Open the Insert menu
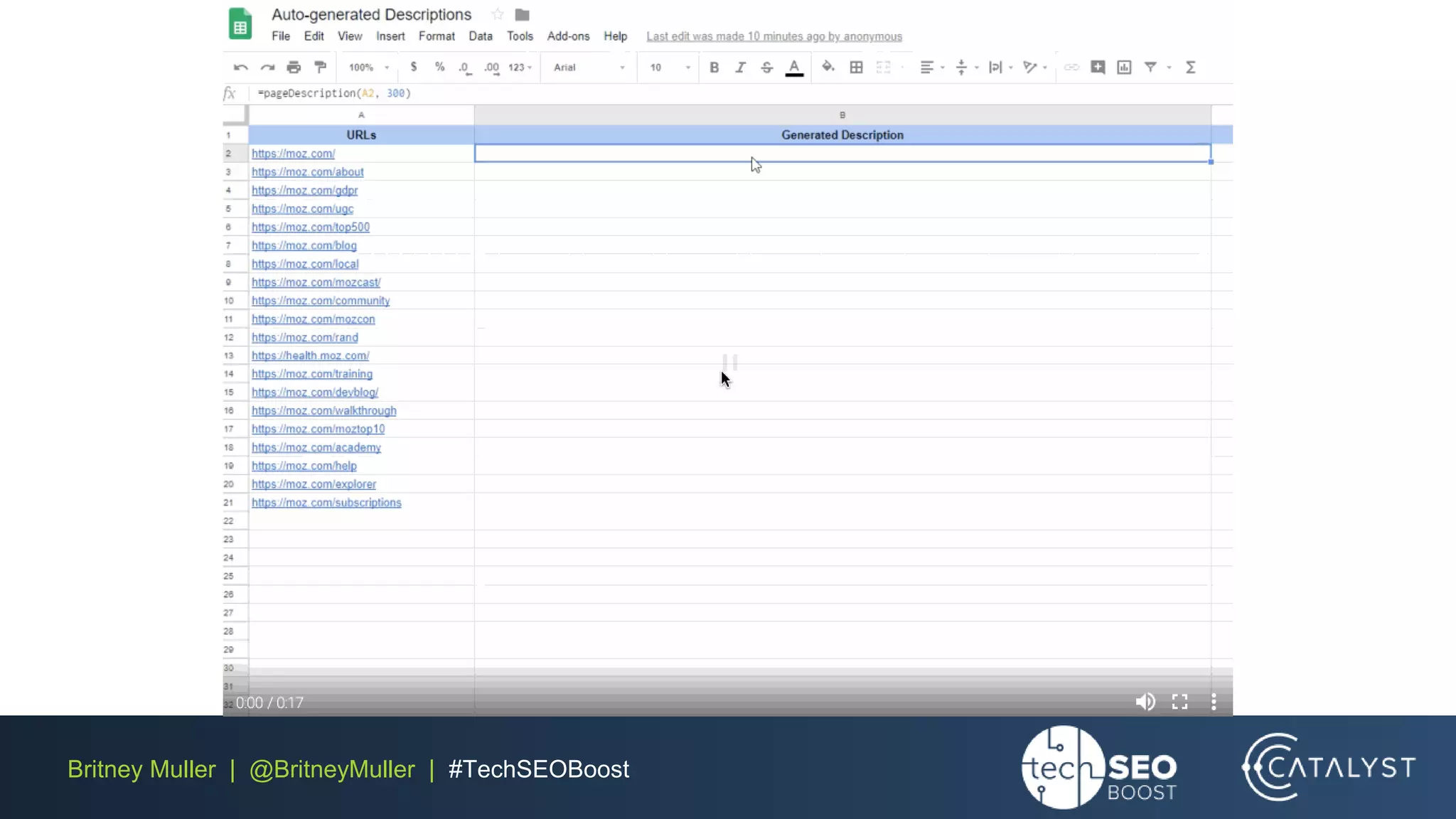This screenshot has height=819, width=1456. tap(390, 36)
